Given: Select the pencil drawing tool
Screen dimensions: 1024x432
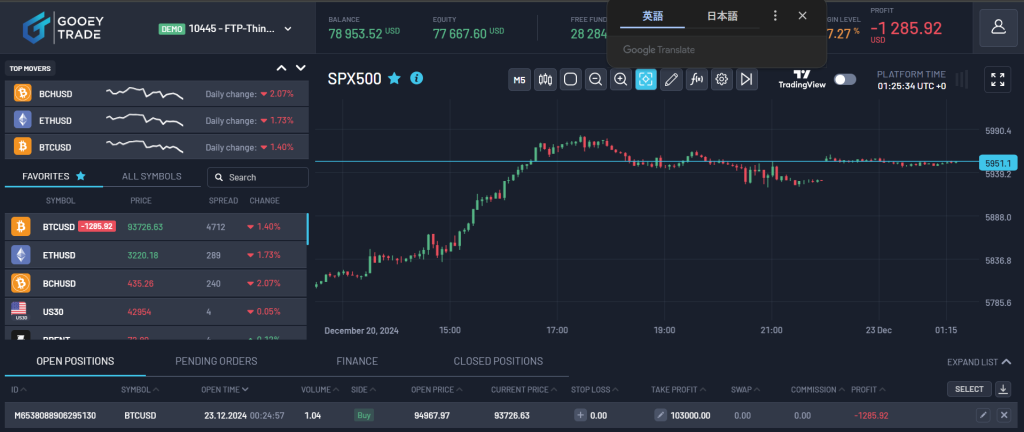Looking at the screenshot, I should (x=671, y=79).
